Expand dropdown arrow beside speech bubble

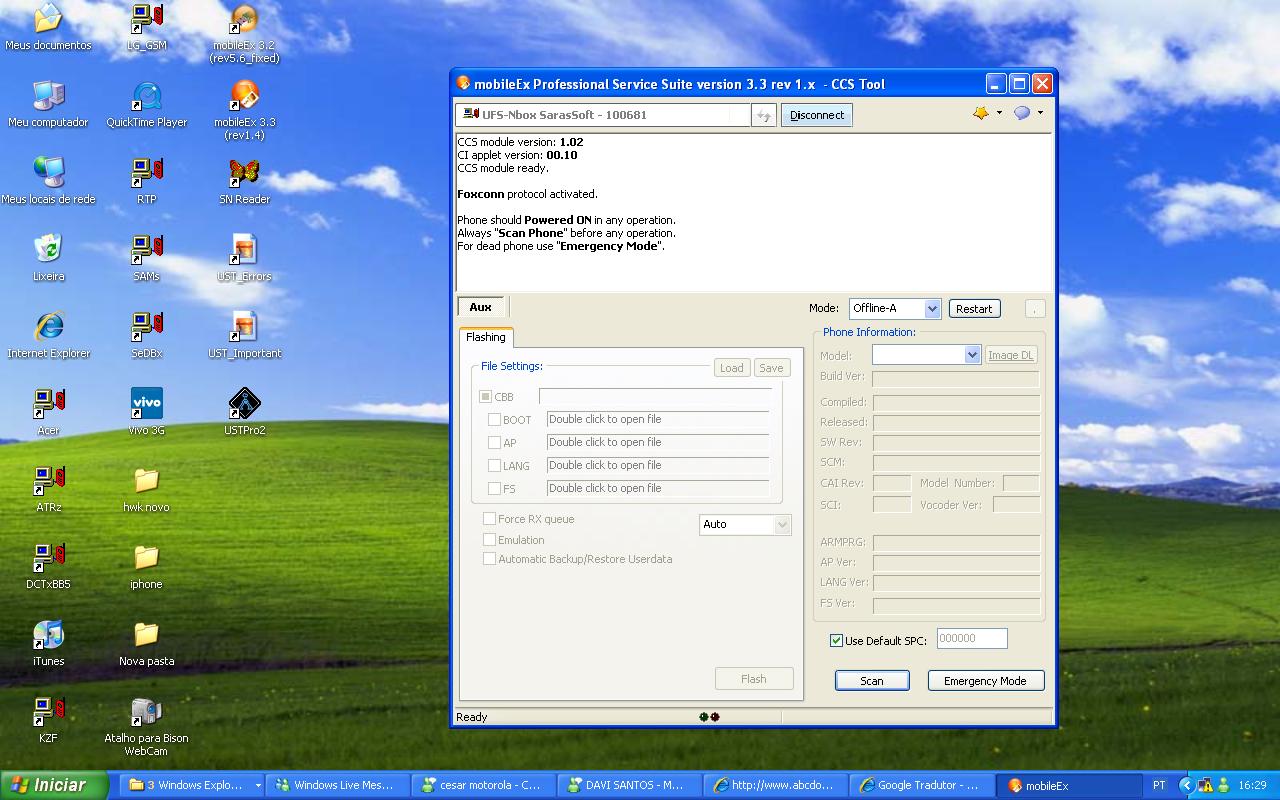click(1040, 113)
